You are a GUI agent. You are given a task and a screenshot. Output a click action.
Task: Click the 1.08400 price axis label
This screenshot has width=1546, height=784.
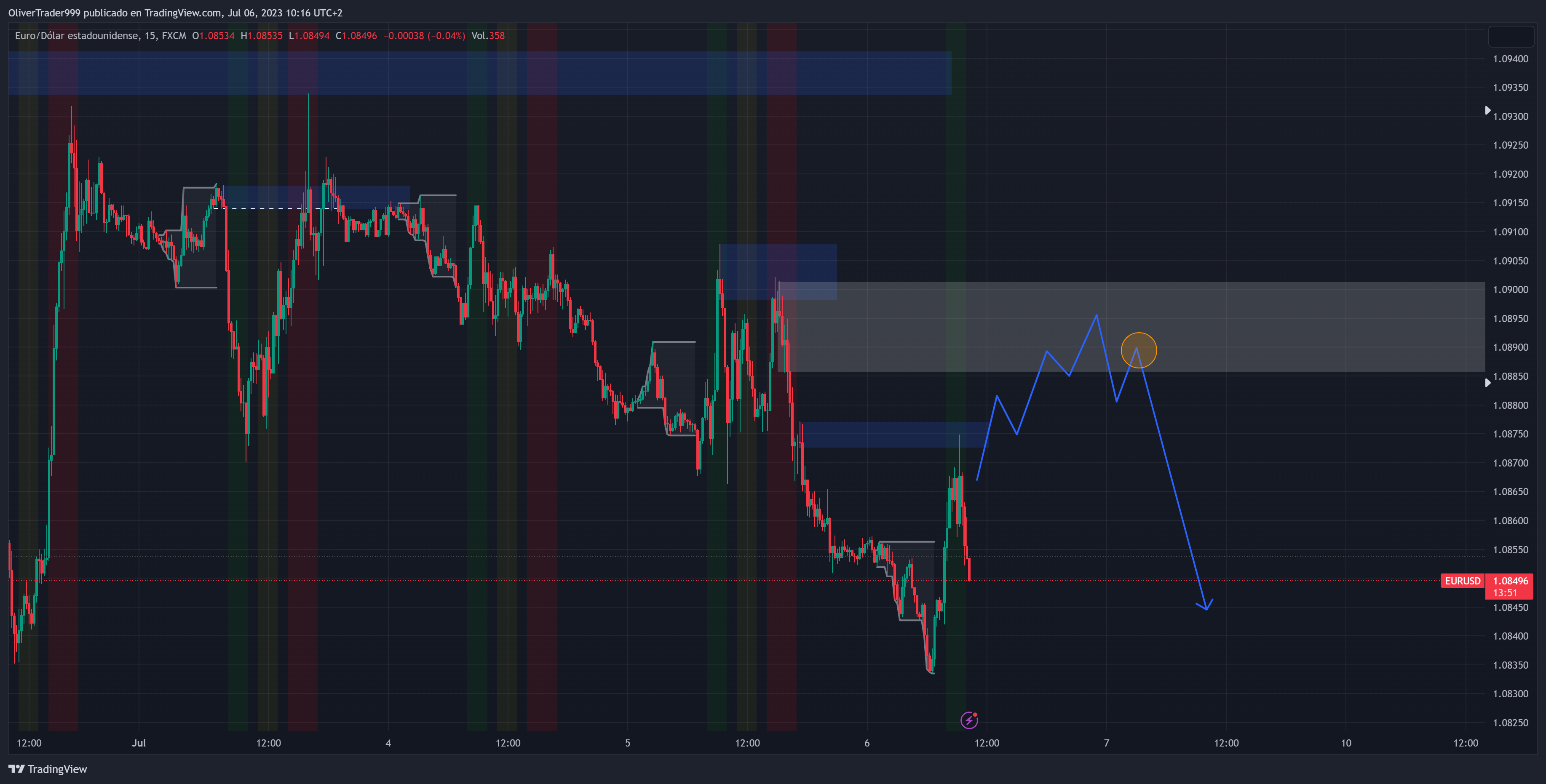[x=1510, y=636]
